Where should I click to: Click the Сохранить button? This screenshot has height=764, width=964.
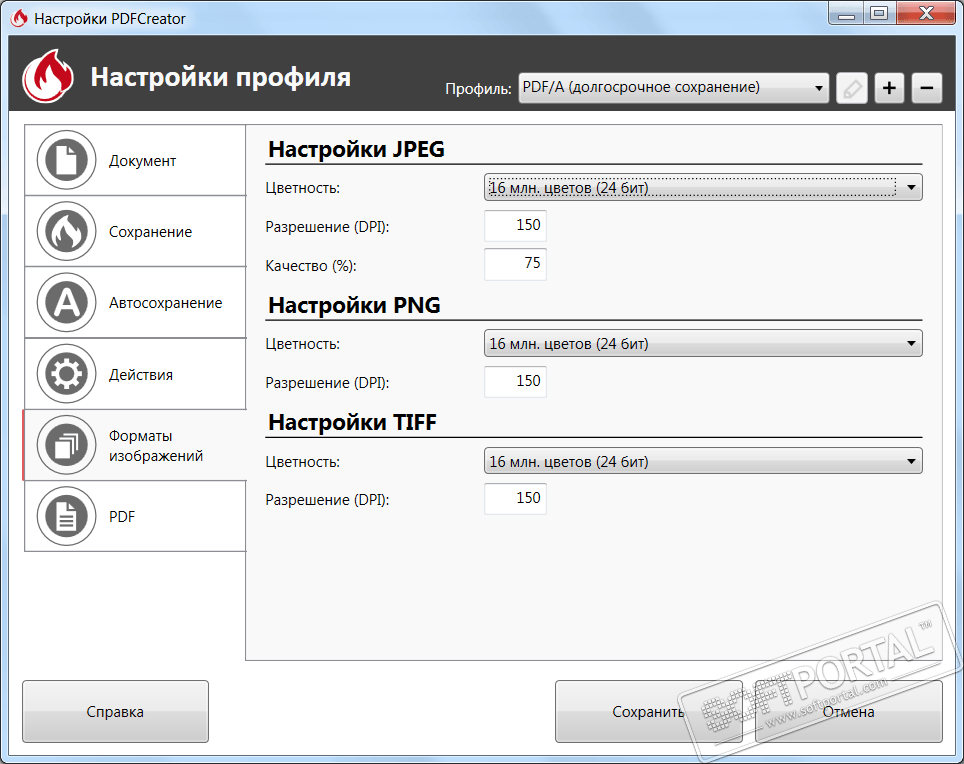click(649, 711)
